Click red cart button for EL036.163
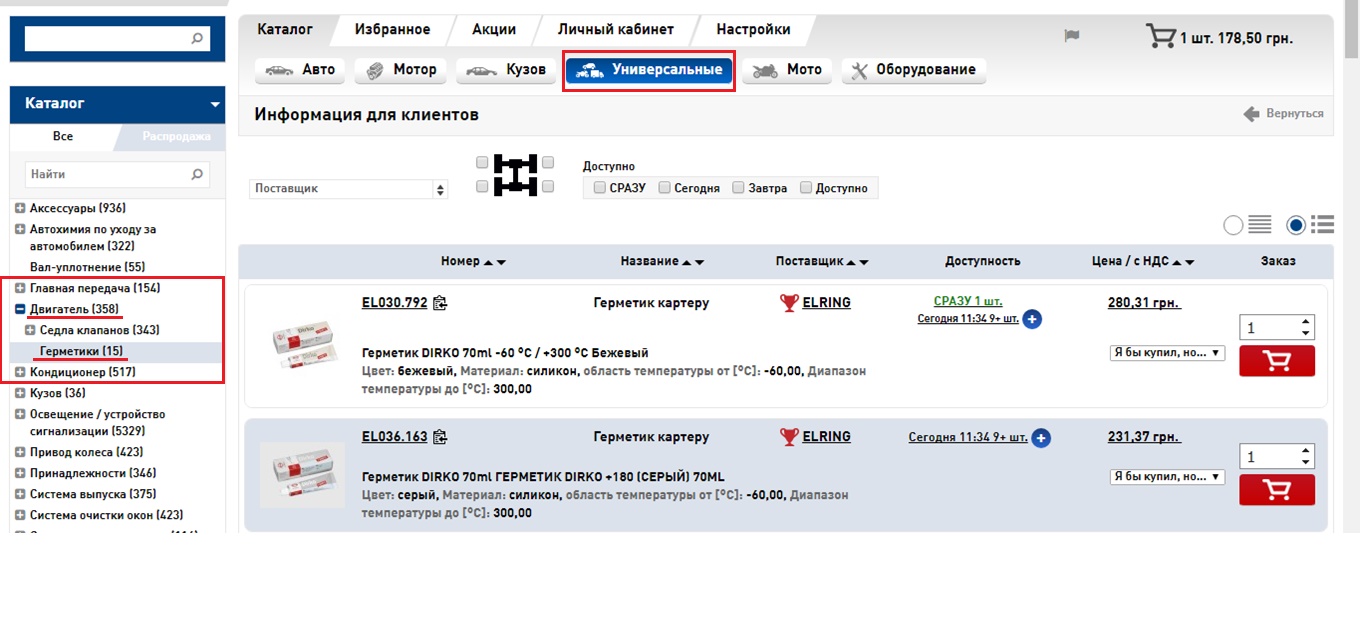 1276,490
